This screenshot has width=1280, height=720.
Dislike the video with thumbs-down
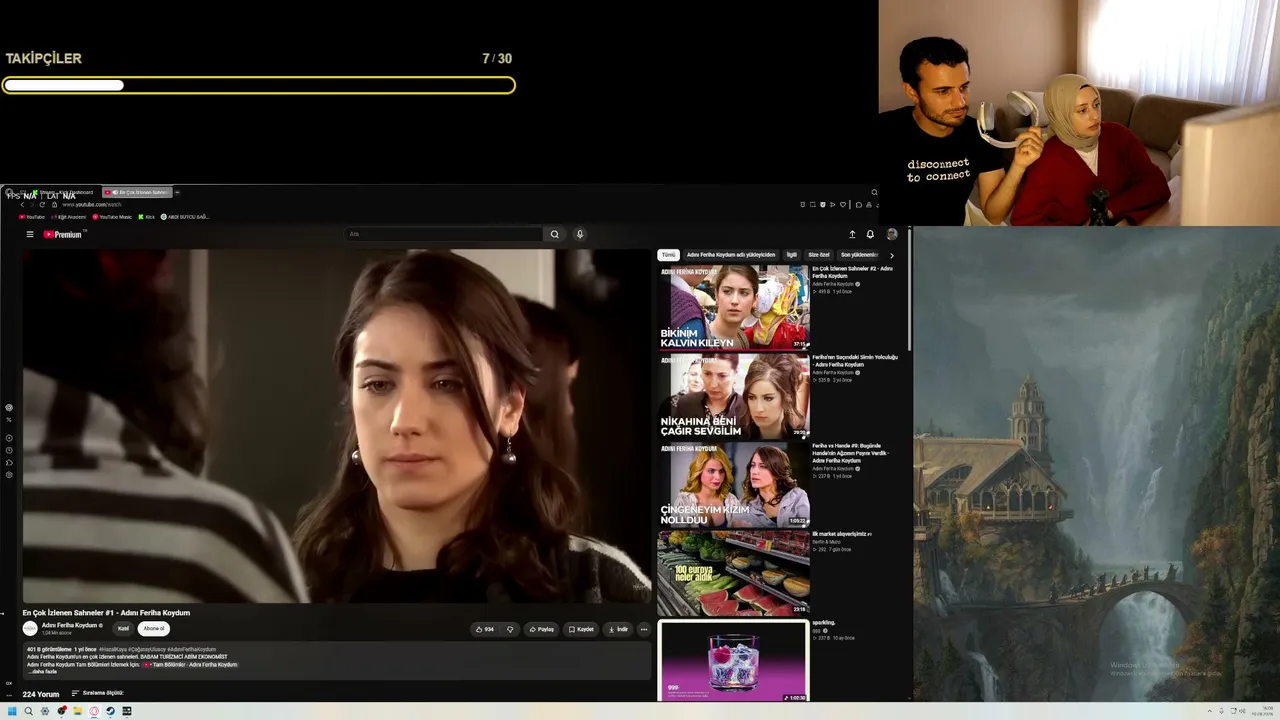[510, 629]
